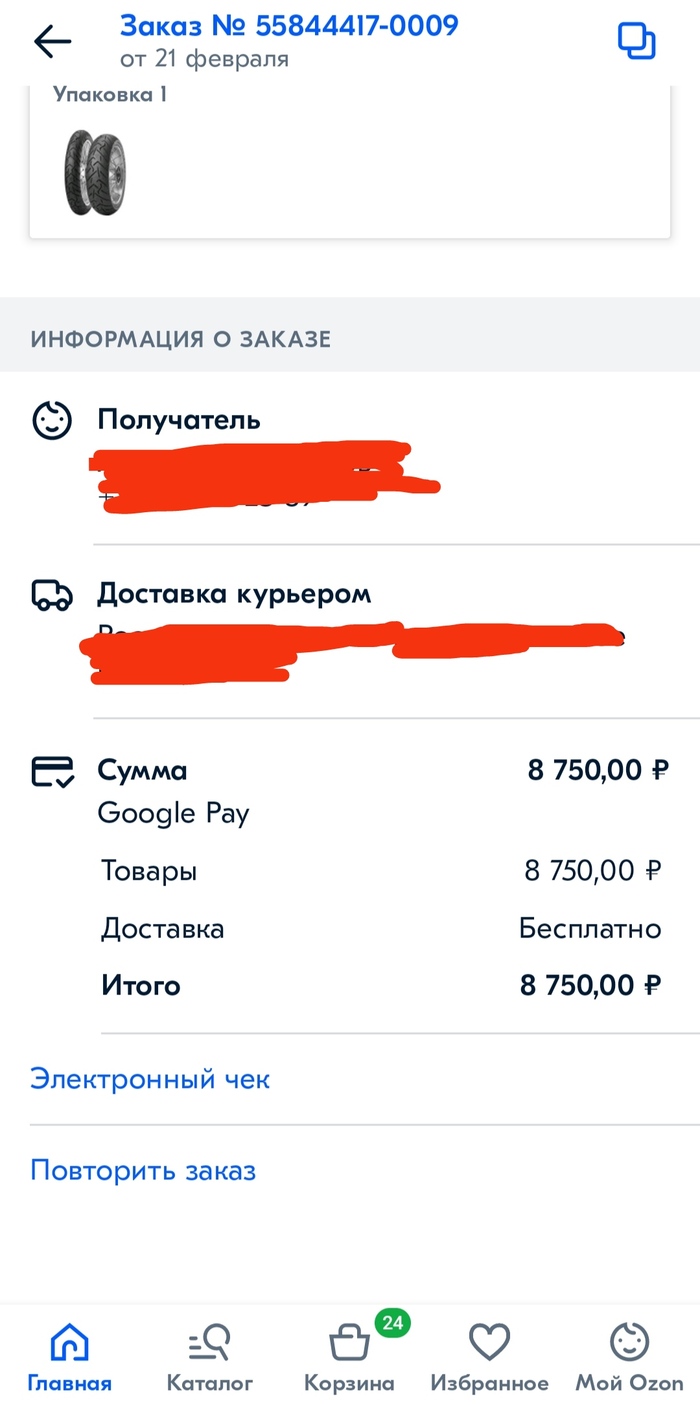Open the Избранное favorites tab

click(489, 1357)
